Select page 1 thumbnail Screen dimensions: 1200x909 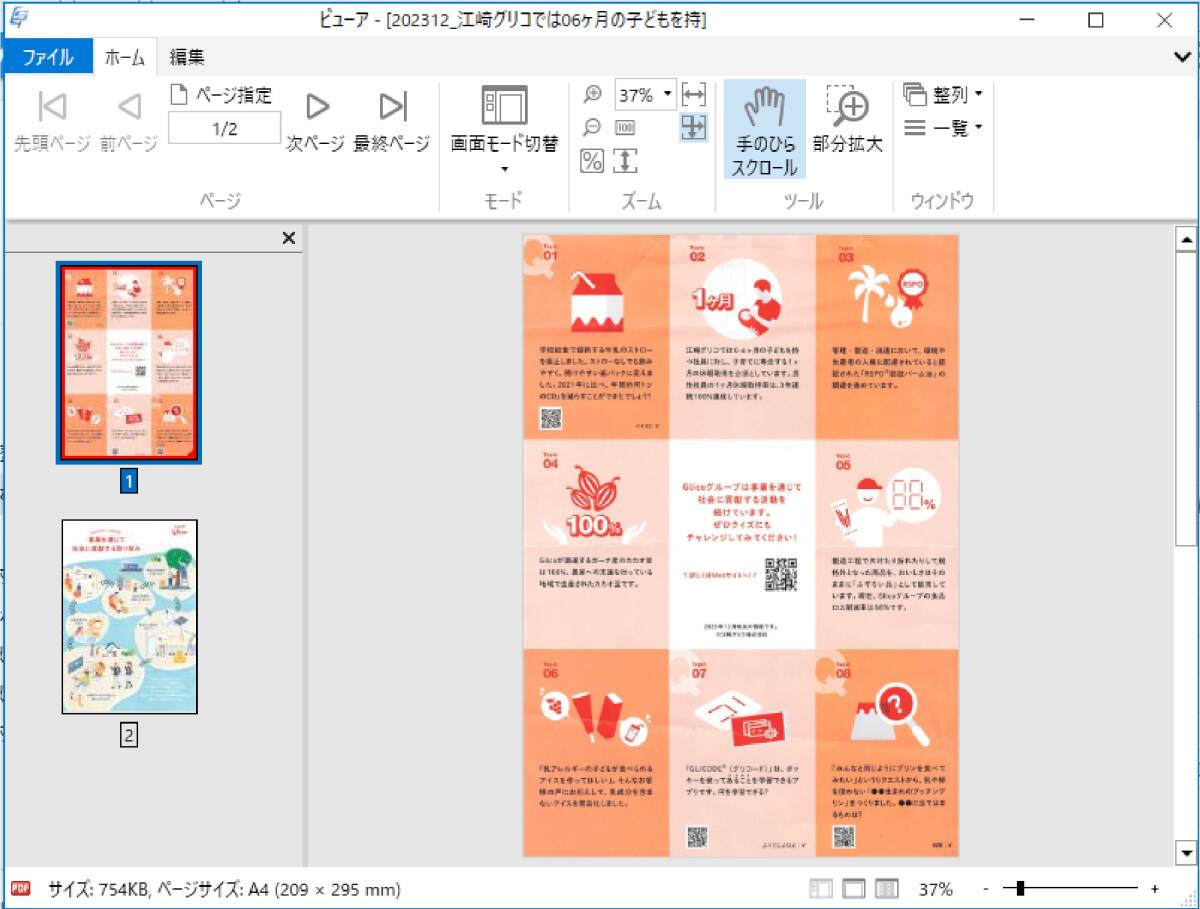129,363
